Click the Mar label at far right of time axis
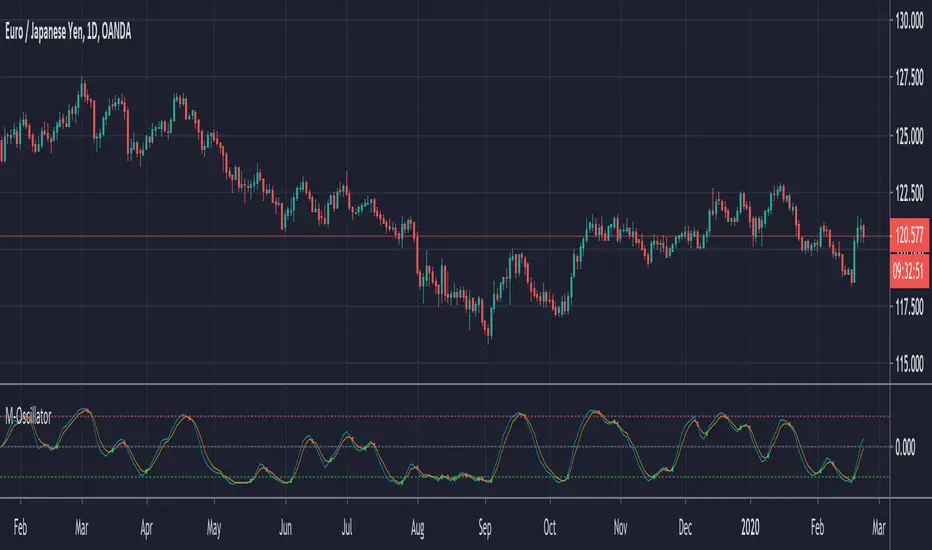Screen dimensions: 932x550 (879, 527)
